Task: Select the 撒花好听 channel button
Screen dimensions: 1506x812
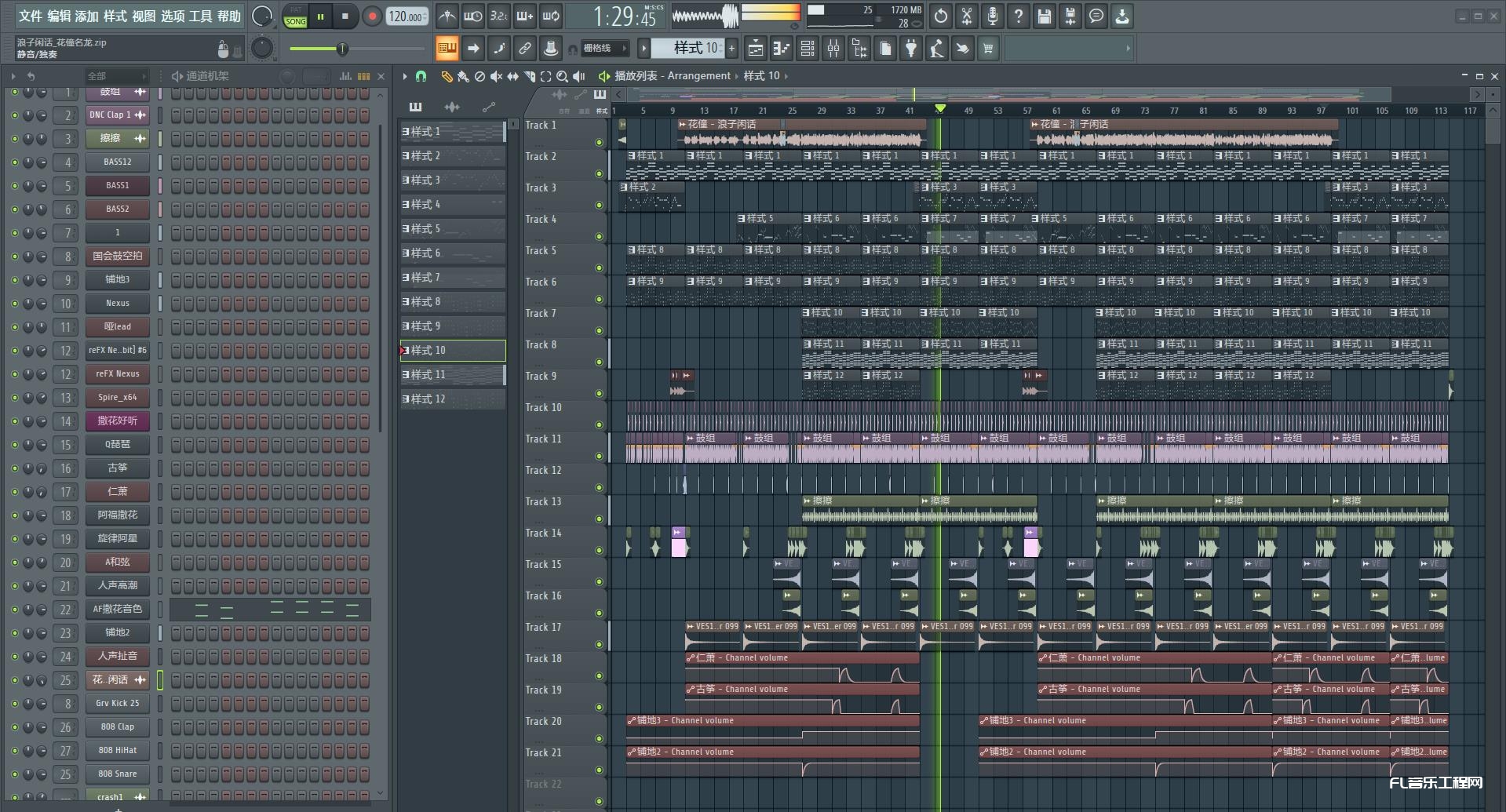Action: [x=118, y=421]
